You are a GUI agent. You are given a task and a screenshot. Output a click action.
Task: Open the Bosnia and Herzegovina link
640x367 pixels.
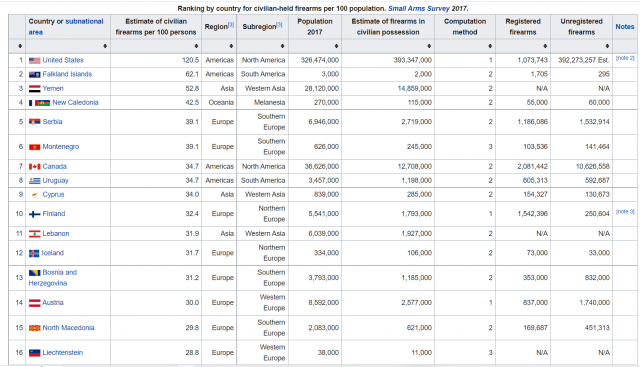[53, 278]
